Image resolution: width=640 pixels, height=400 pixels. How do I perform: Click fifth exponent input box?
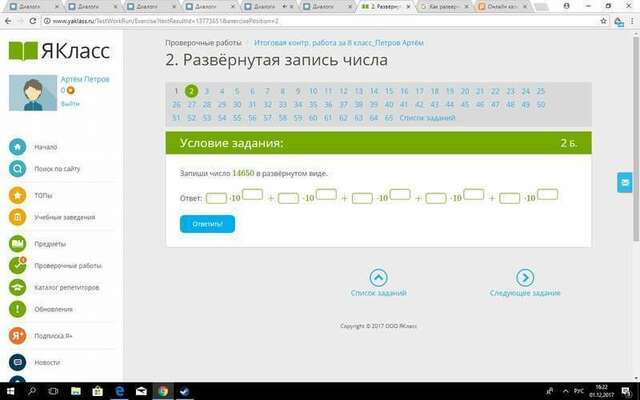[x=548, y=194]
